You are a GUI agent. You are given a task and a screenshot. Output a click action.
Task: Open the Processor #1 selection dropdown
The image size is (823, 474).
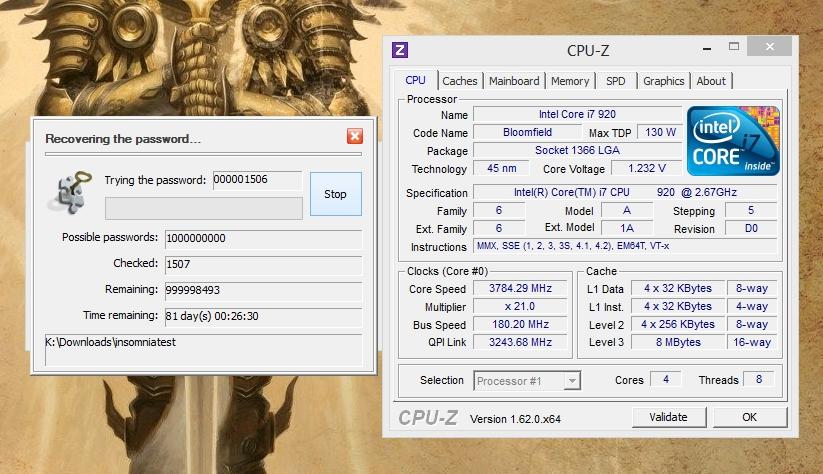(x=527, y=381)
